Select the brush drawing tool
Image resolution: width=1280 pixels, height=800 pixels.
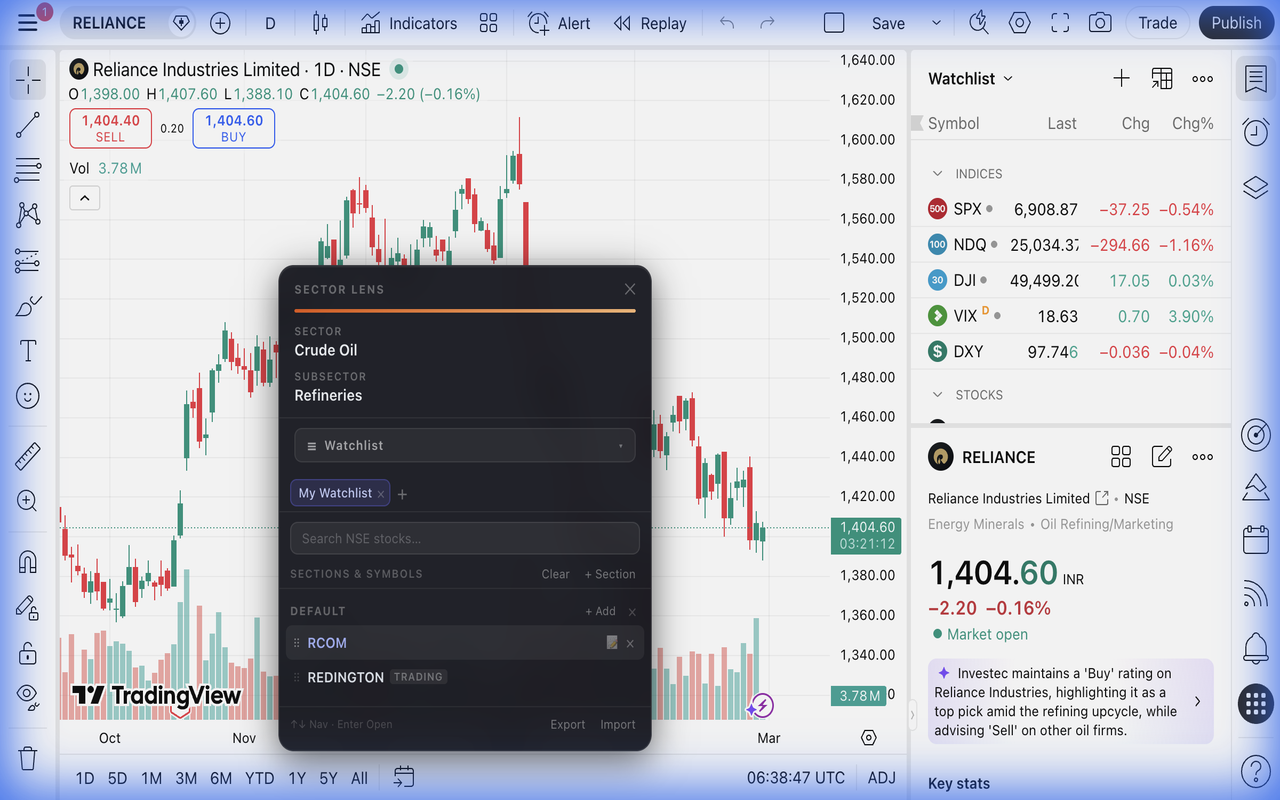click(x=28, y=306)
